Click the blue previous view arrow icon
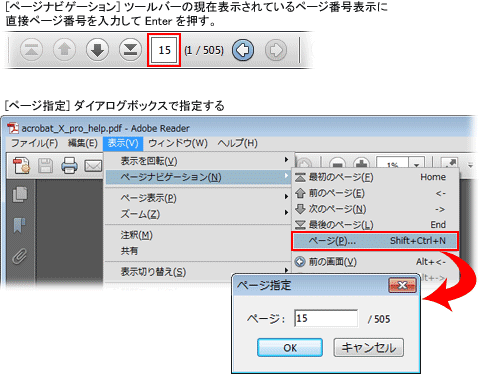This screenshot has width=481, height=374. pos(243,50)
